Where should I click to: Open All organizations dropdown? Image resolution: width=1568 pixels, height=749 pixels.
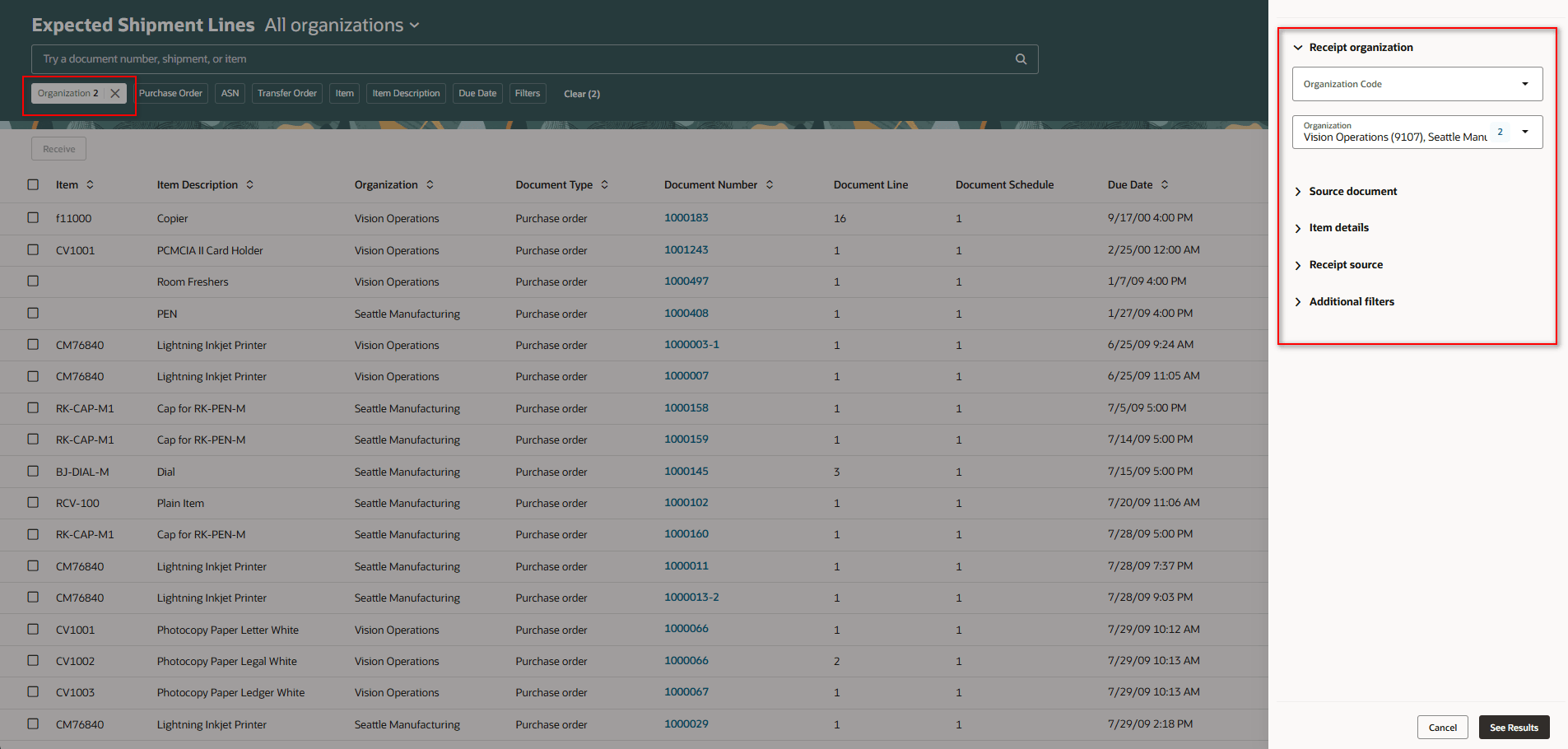(x=342, y=26)
